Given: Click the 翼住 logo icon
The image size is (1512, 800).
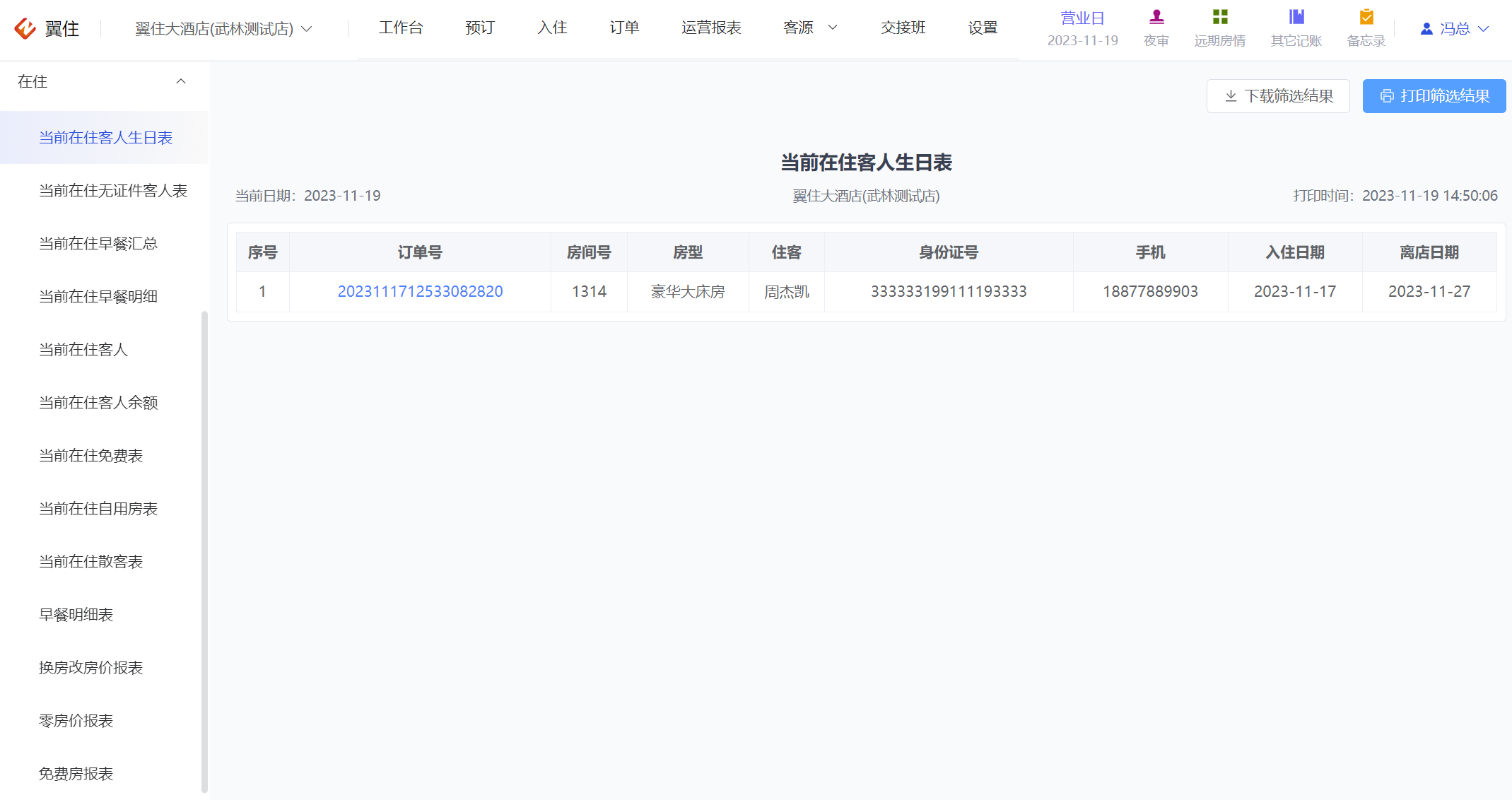Looking at the screenshot, I should (x=25, y=28).
